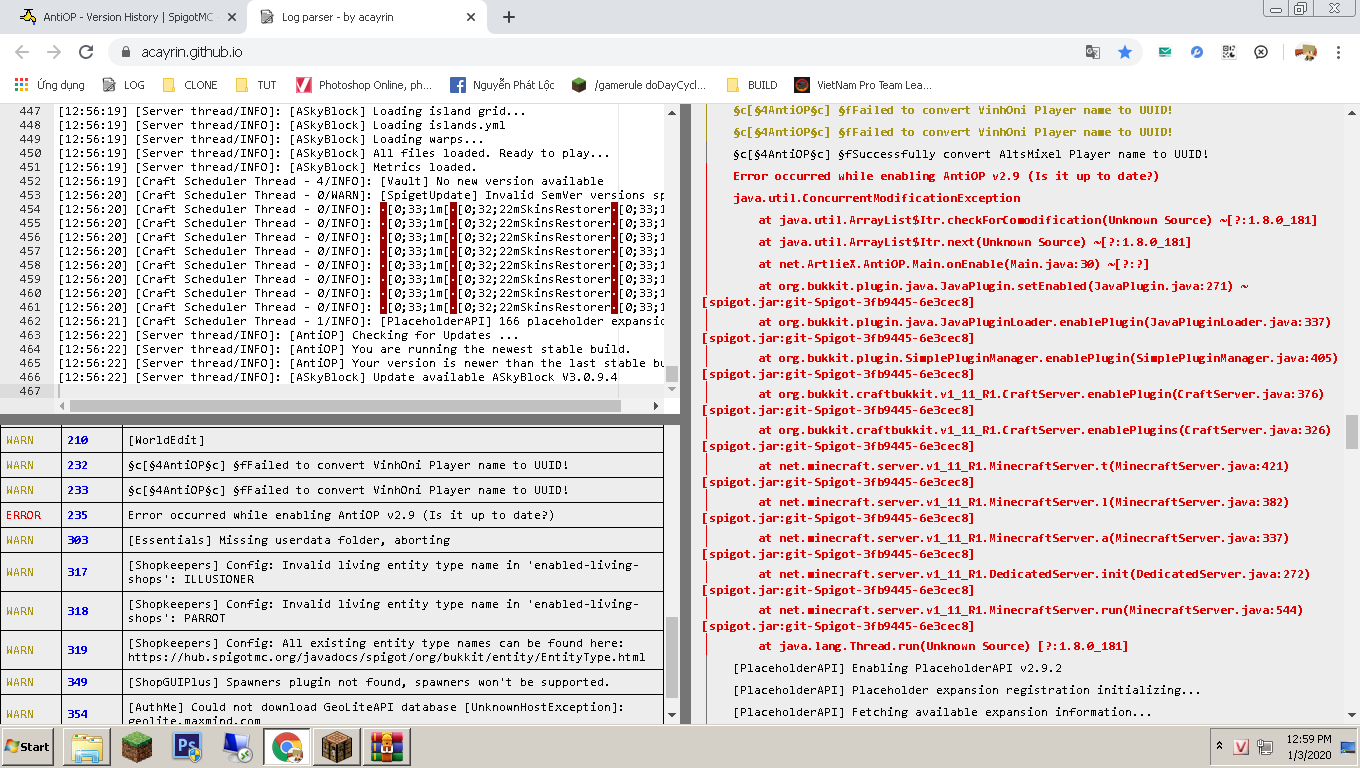Click the address bar showing acayrin.github.io
The width and height of the screenshot is (1360, 768).
click(600, 52)
